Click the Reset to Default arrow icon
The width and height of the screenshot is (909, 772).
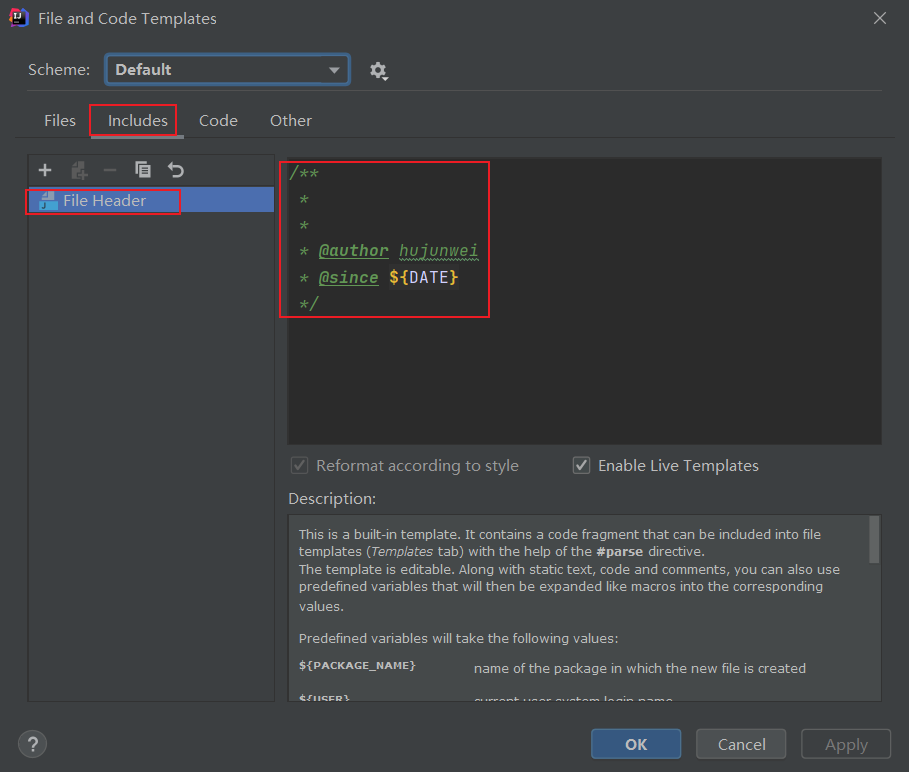coord(176,170)
